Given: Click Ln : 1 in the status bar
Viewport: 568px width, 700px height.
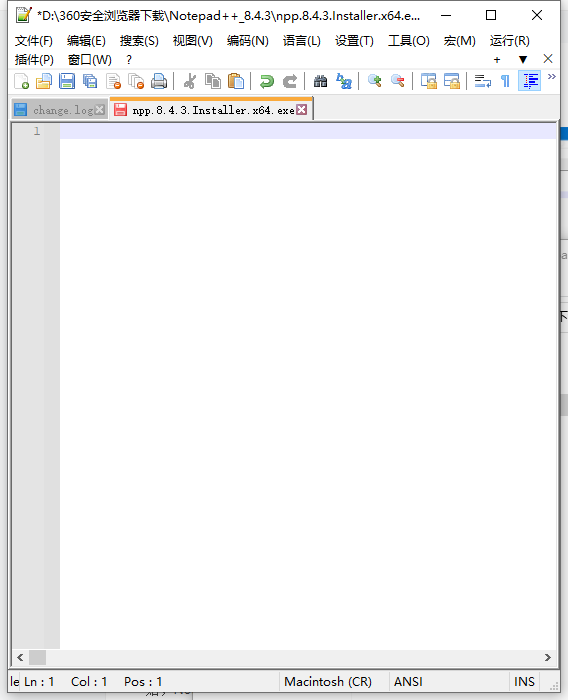Looking at the screenshot, I should click(39, 682).
